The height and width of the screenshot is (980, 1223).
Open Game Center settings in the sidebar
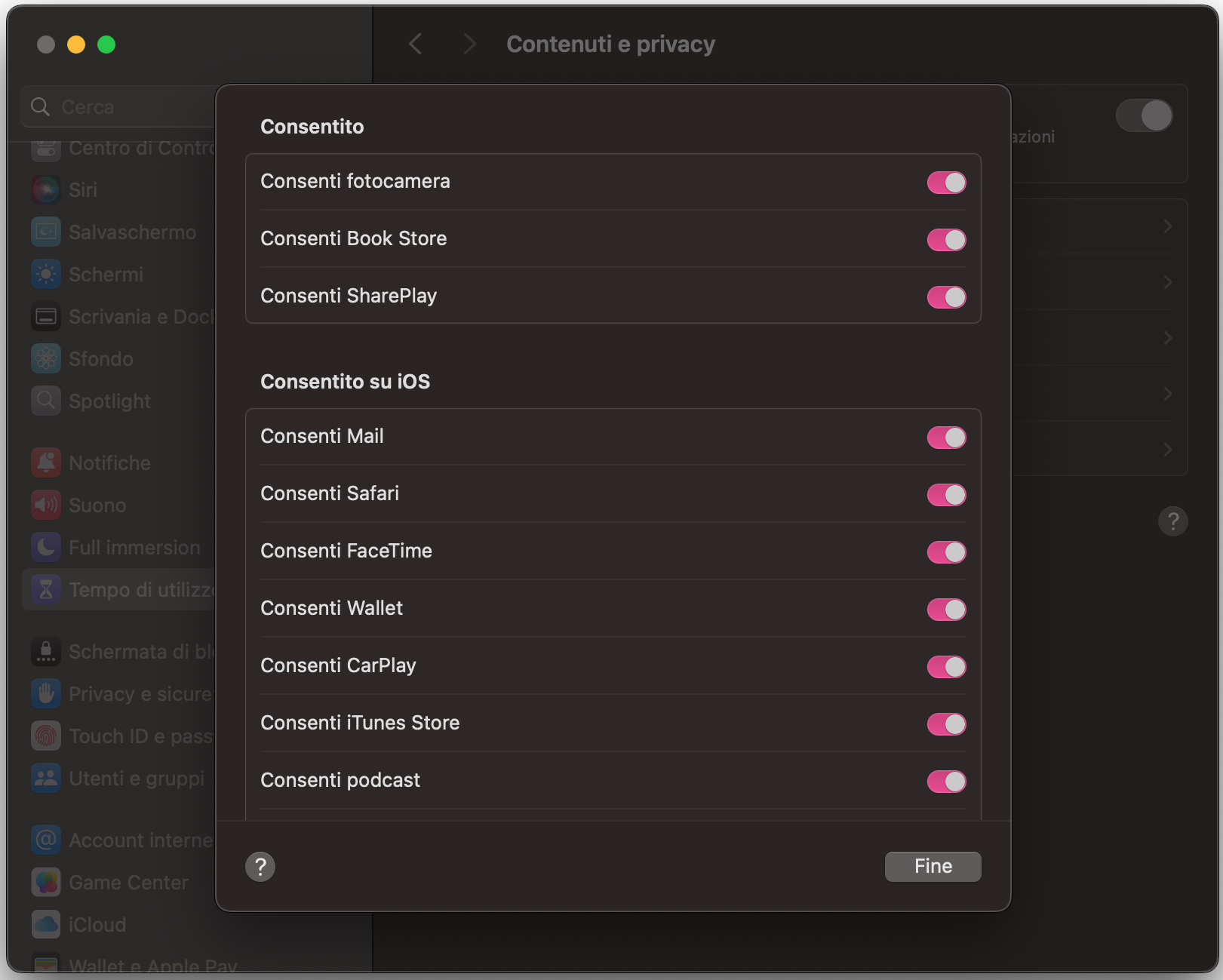(45, 882)
